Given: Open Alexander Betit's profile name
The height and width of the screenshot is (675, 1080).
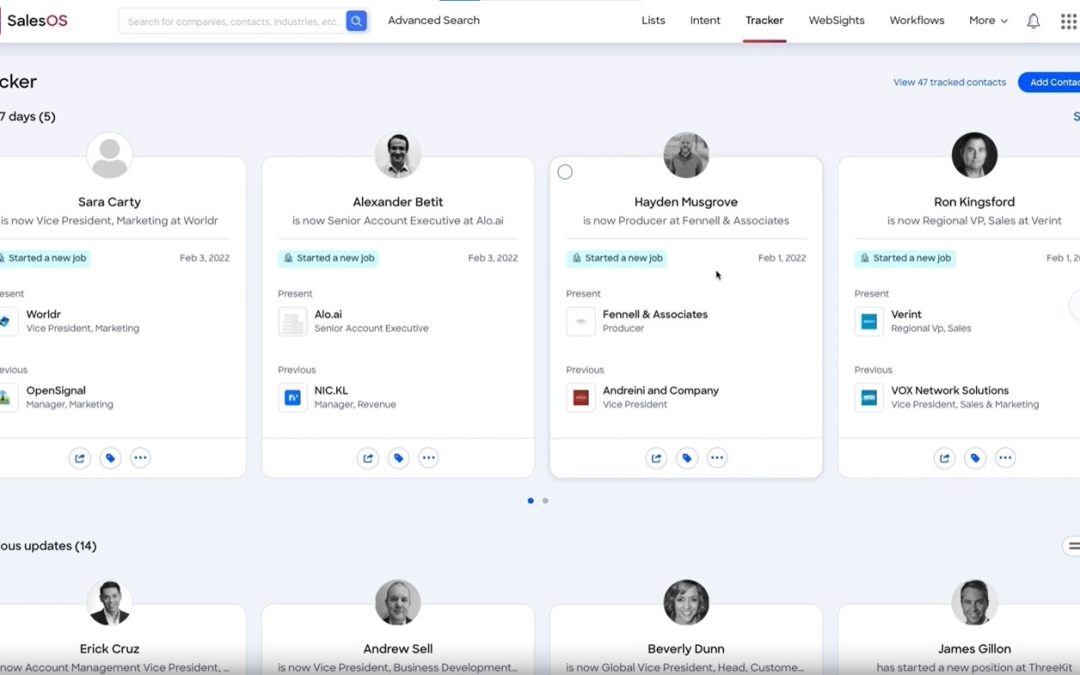Looking at the screenshot, I should pos(397,202).
